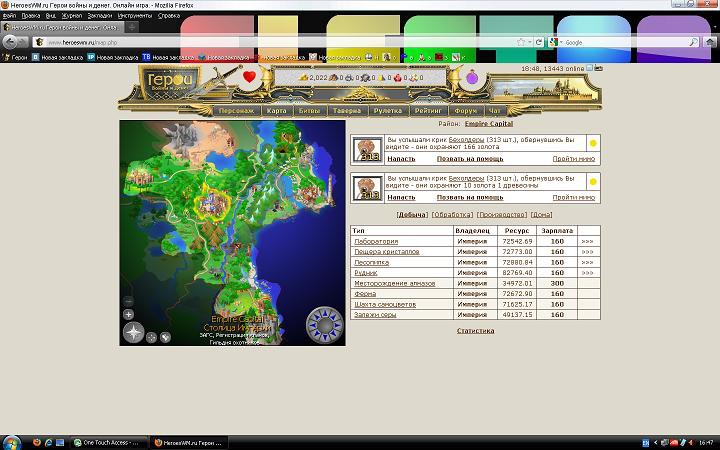Click the map navigation compass wheel
720x450 pixels.
click(324, 323)
